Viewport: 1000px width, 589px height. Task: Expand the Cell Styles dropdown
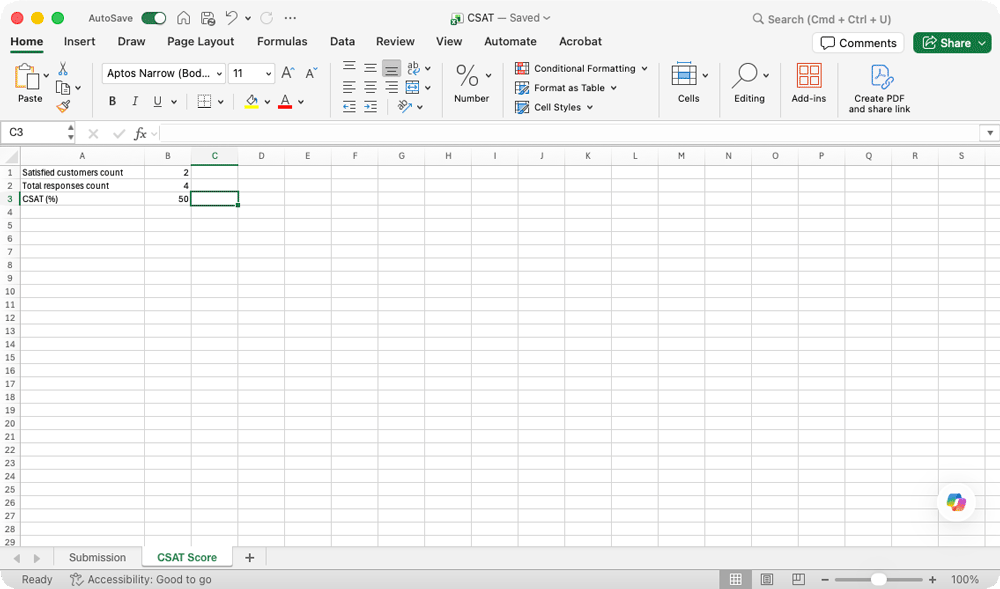(590, 107)
